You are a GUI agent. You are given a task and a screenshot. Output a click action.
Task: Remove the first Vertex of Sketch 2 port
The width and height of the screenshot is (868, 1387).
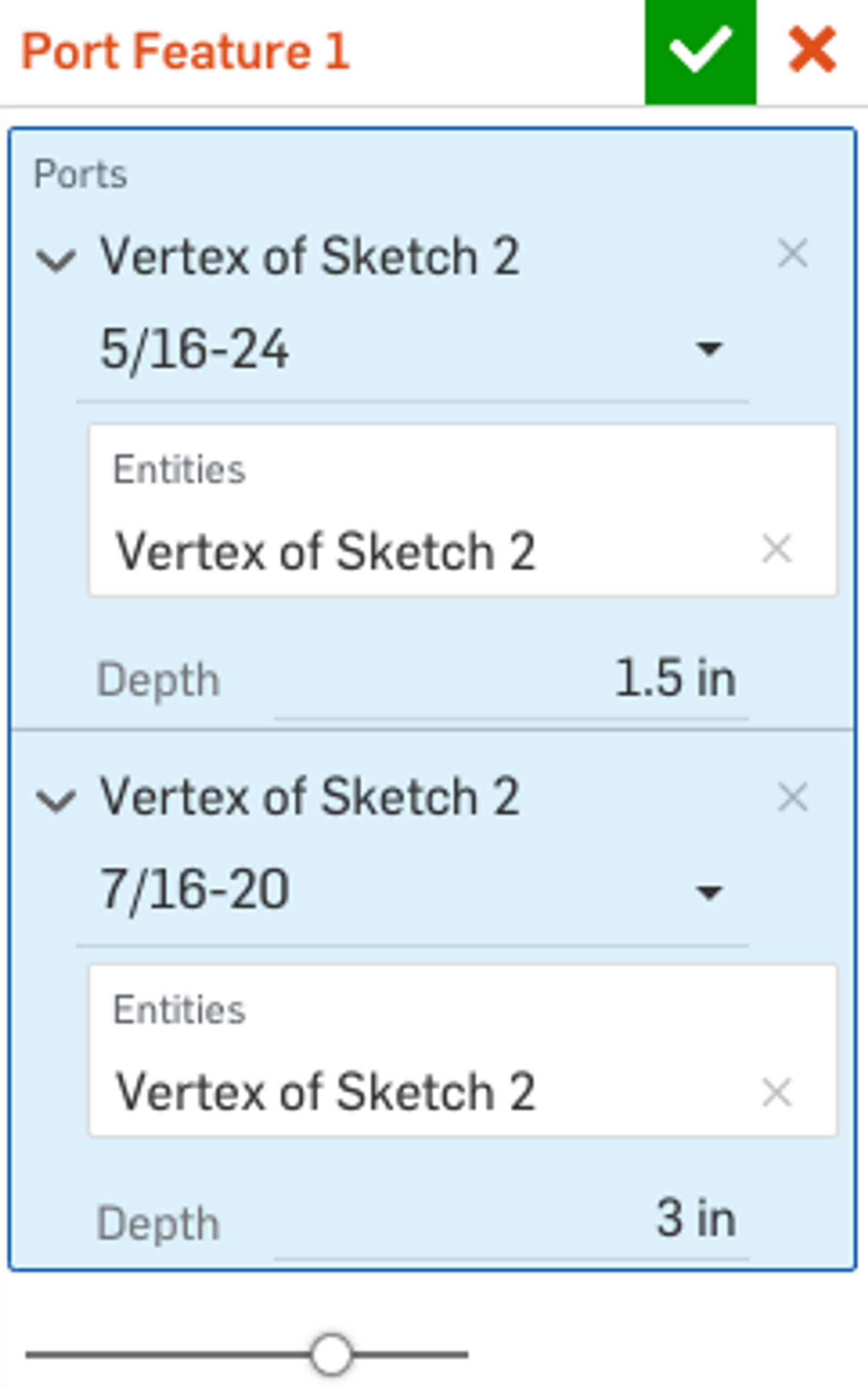click(792, 253)
